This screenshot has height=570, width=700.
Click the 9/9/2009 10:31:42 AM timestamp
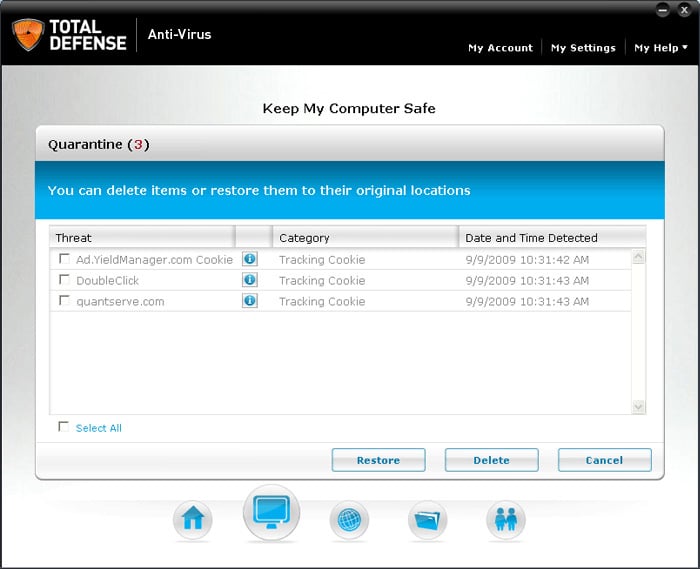click(527, 260)
